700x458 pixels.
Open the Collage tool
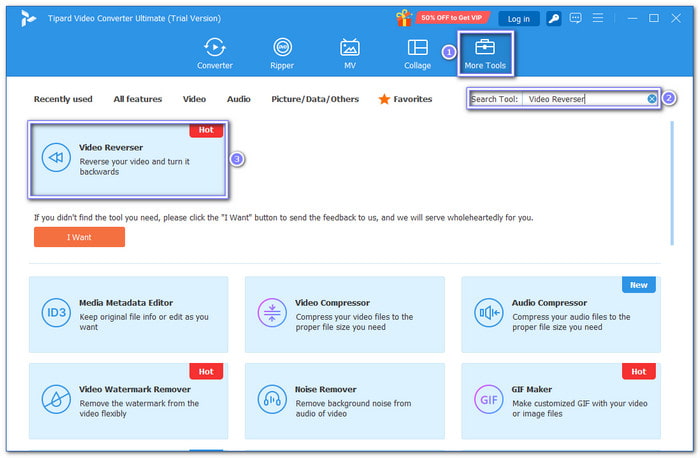(x=417, y=54)
